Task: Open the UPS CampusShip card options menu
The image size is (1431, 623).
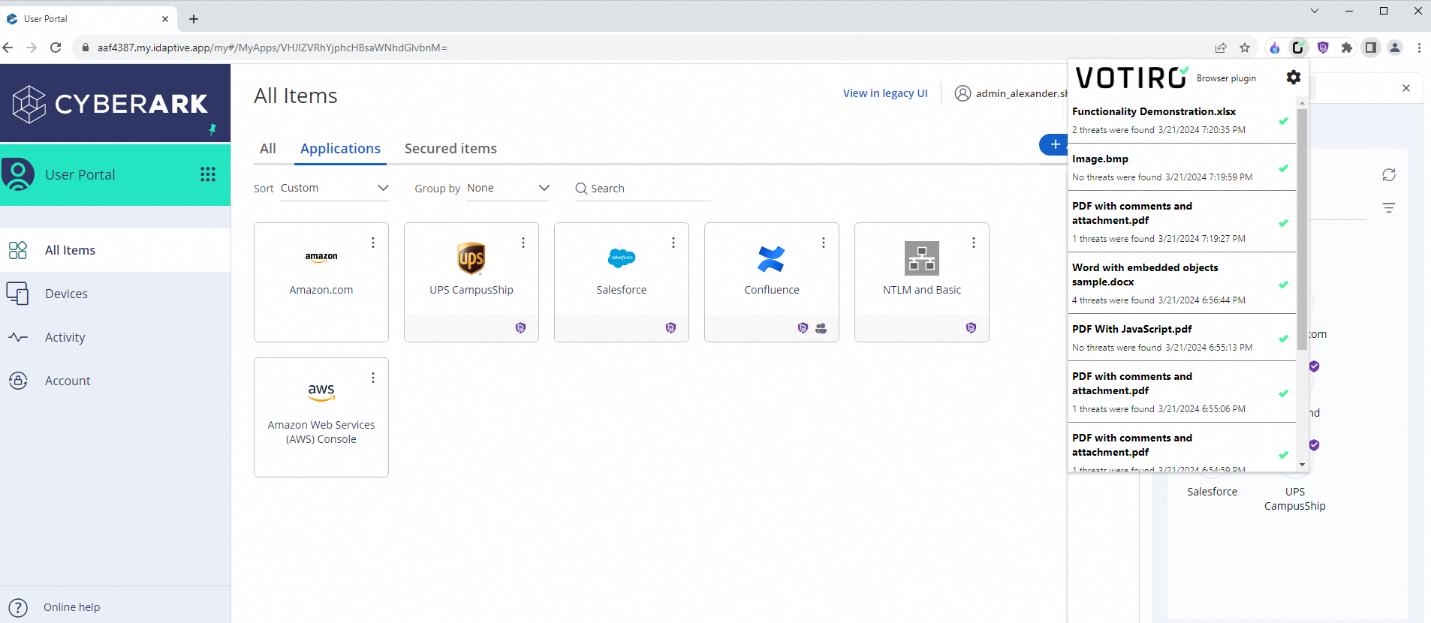Action: coord(523,242)
